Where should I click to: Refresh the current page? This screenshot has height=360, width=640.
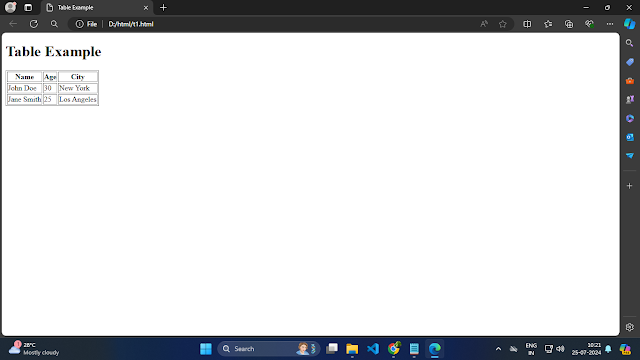click(x=34, y=24)
